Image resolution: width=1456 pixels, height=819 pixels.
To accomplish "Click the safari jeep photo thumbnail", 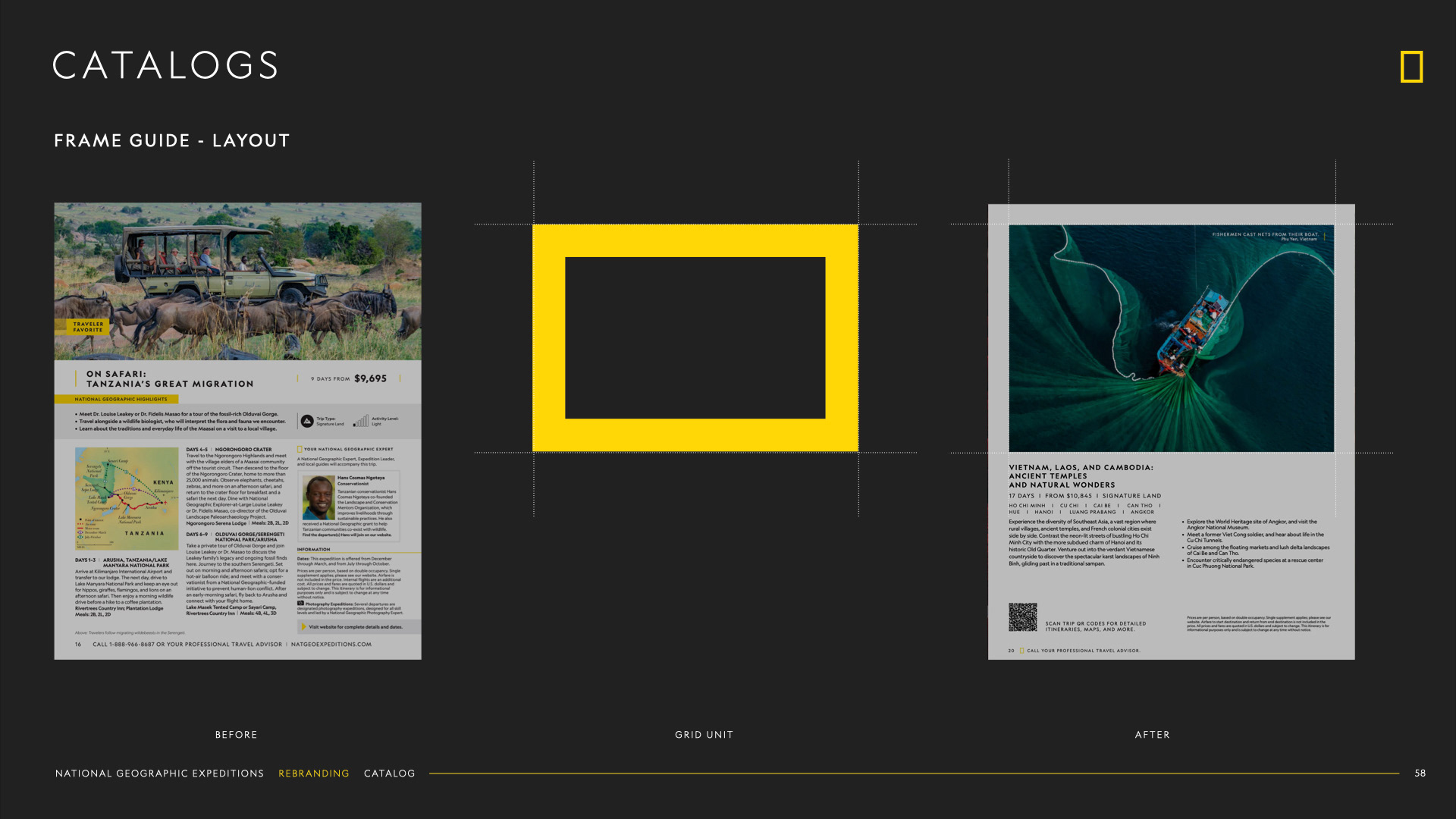I will (237, 281).
